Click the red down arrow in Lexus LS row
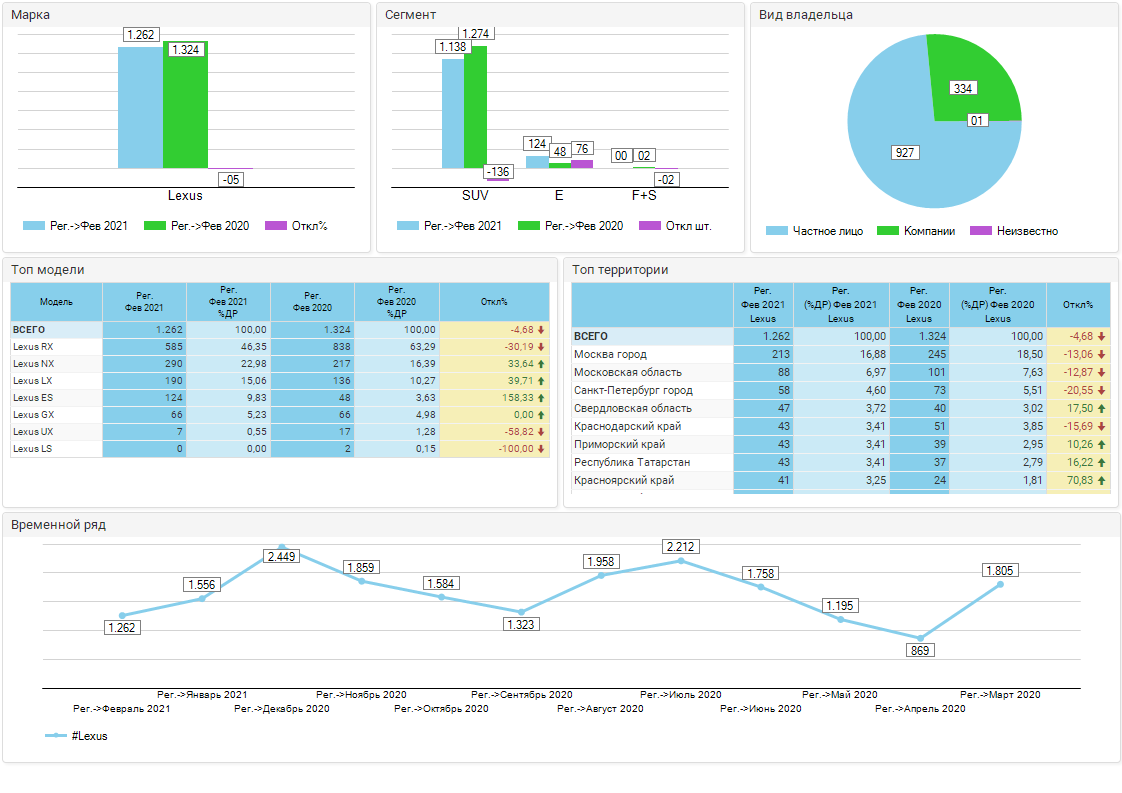 [x=541, y=449]
